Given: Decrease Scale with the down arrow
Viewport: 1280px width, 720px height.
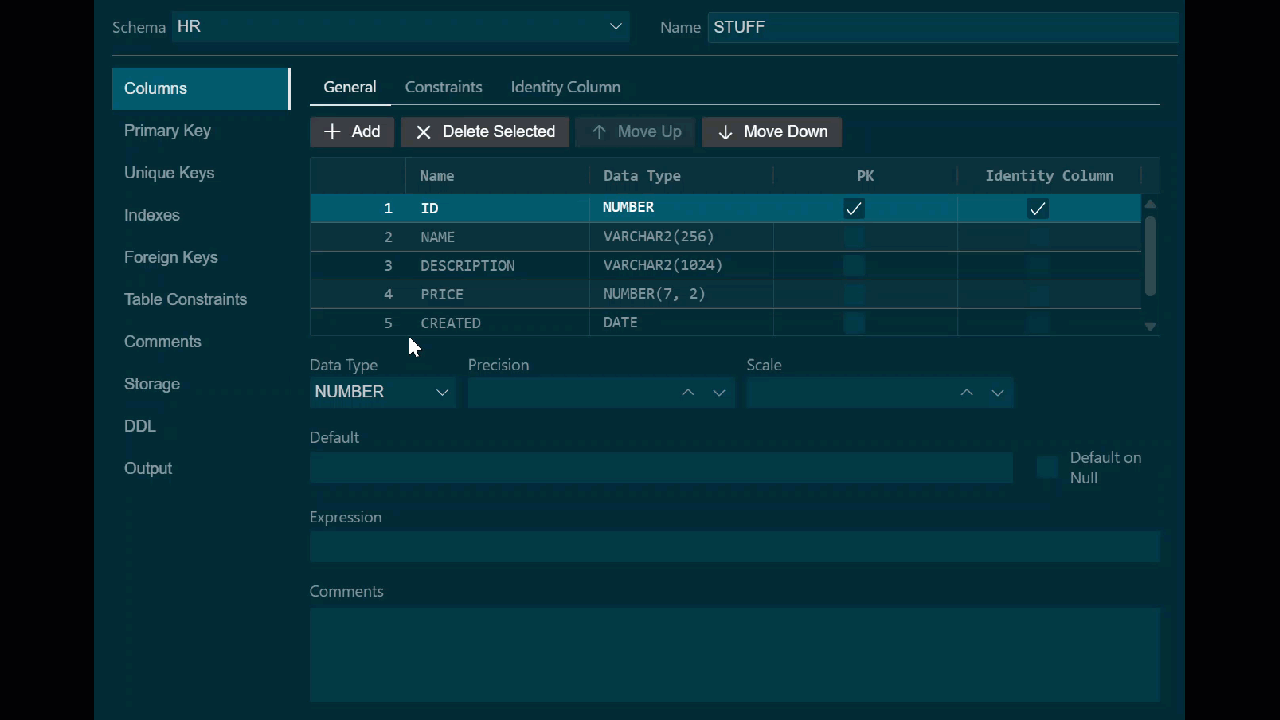Looking at the screenshot, I should pos(997,393).
